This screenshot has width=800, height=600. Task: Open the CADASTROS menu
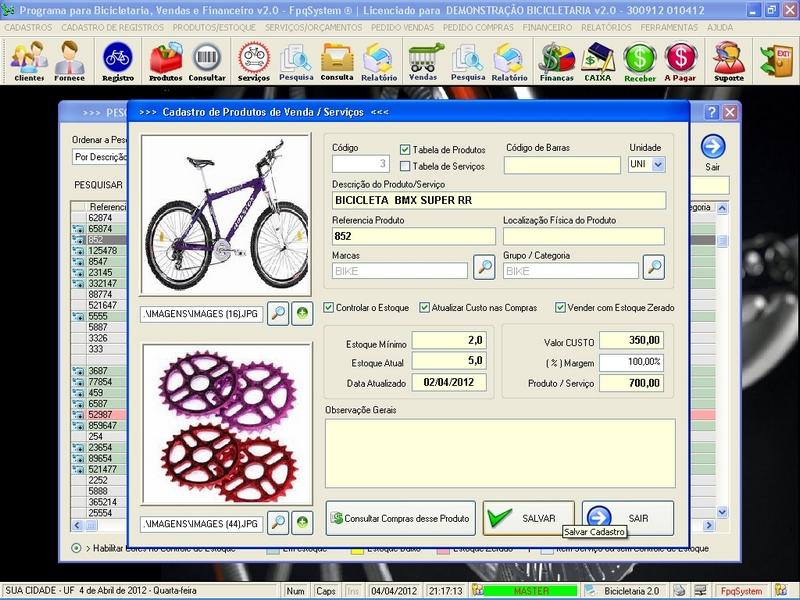(x=28, y=28)
